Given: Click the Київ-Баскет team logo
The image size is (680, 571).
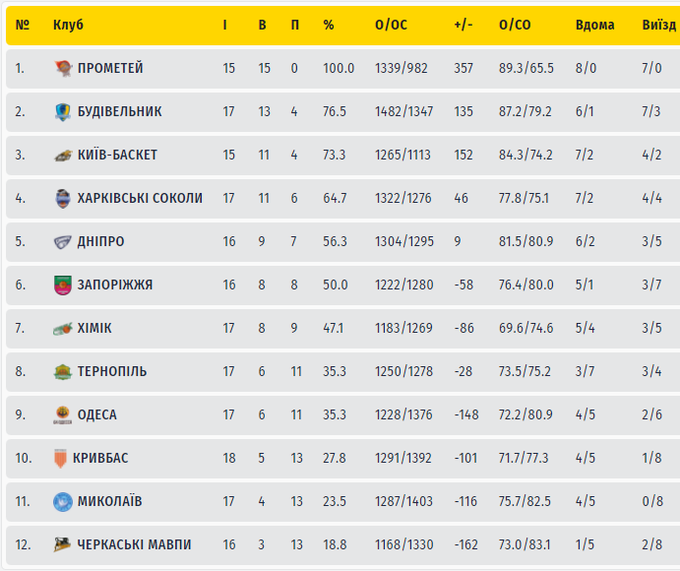Looking at the screenshot, I should tap(62, 155).
